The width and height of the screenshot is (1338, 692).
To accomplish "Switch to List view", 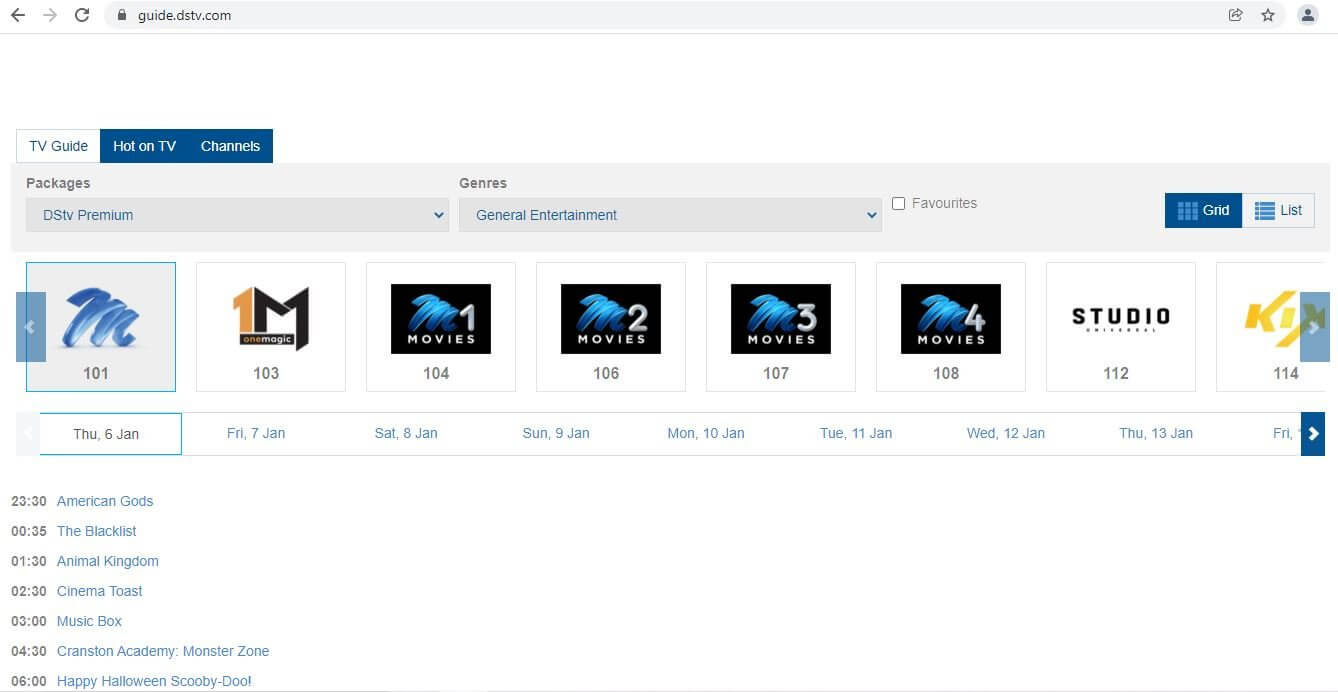I will point(1278,210).
